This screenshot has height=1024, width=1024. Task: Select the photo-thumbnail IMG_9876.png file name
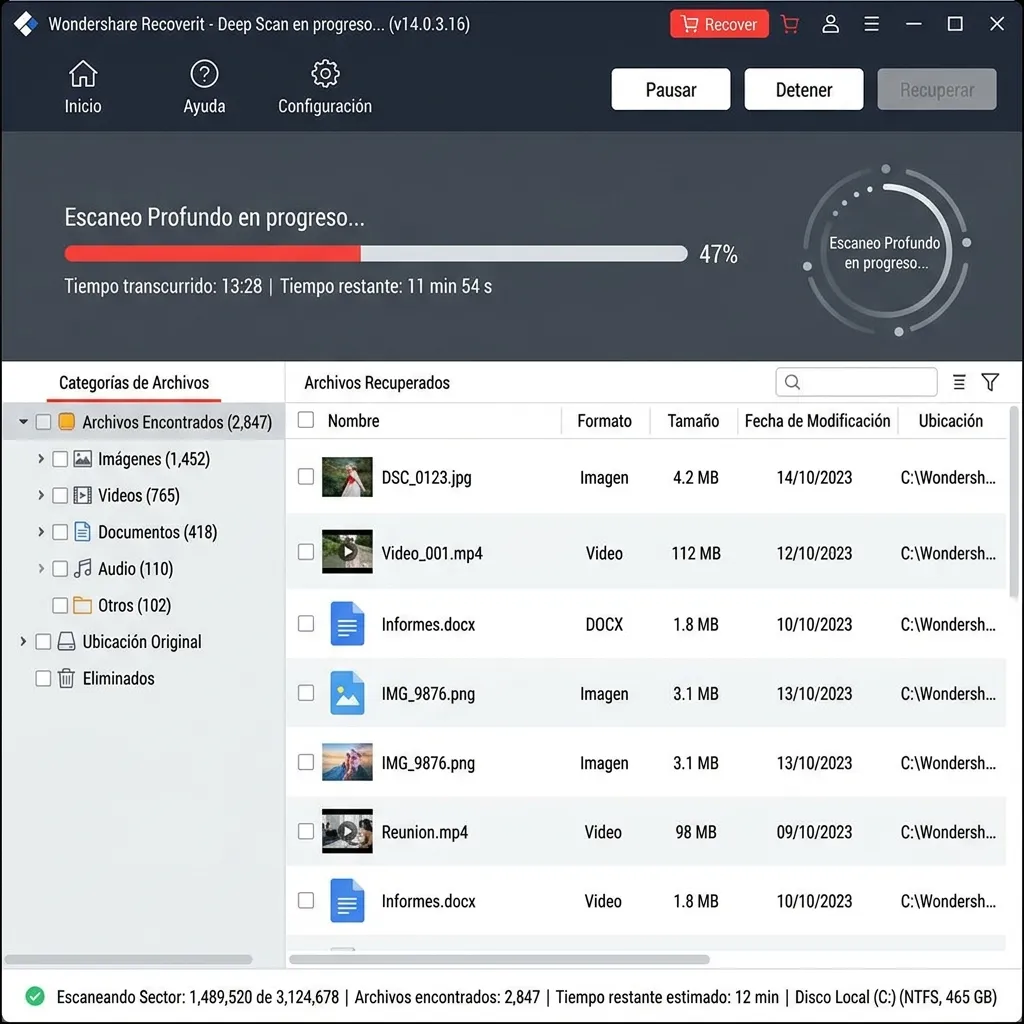(x=428, y=763)
